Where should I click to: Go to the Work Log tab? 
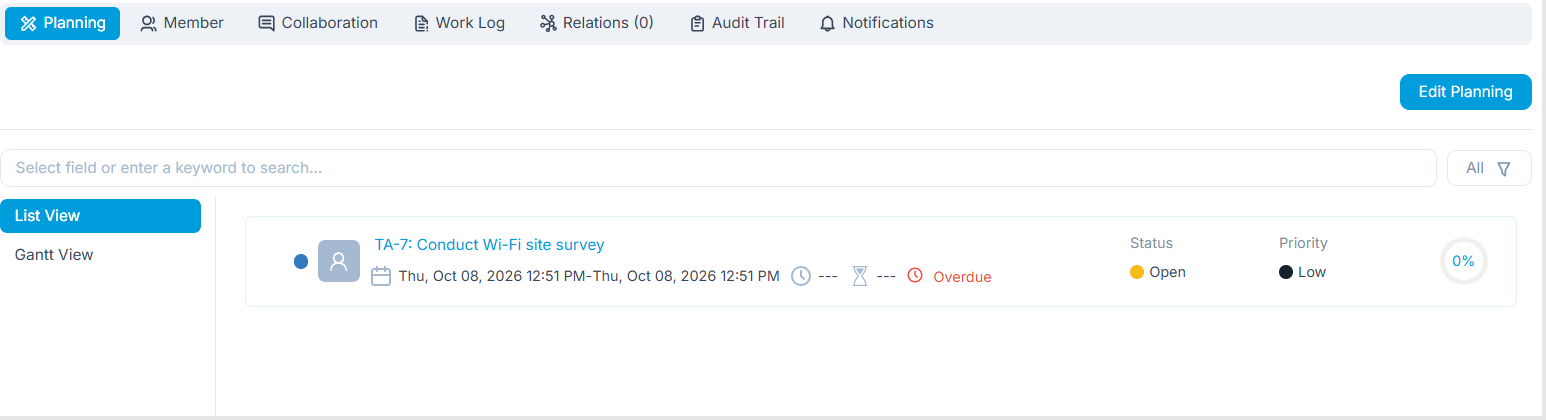click(460, 23)
